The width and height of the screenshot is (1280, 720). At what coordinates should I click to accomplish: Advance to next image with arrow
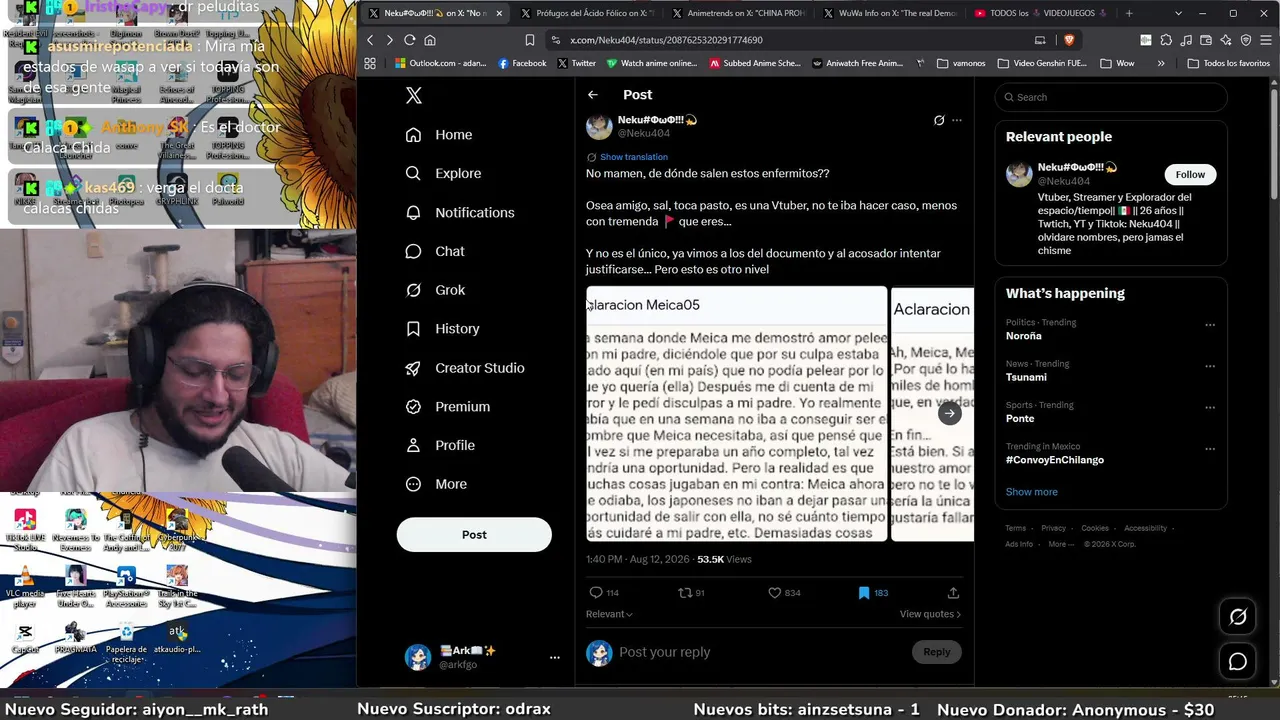949,413
